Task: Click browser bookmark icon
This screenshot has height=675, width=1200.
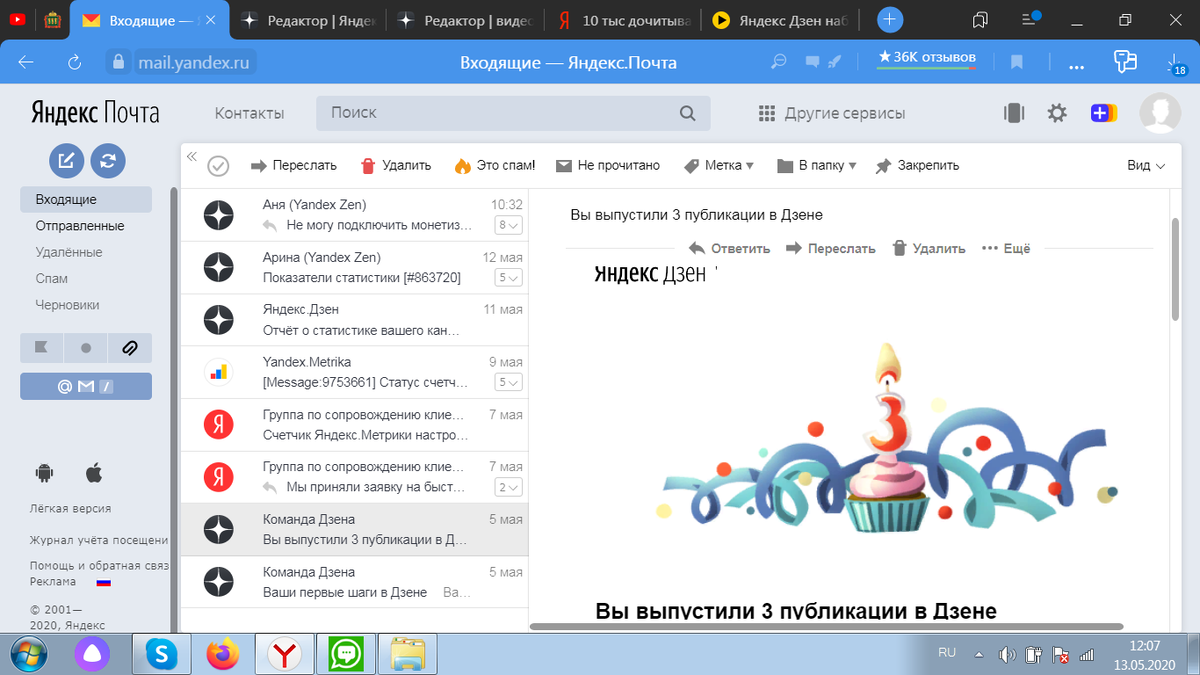Action: click(1017, 62)
